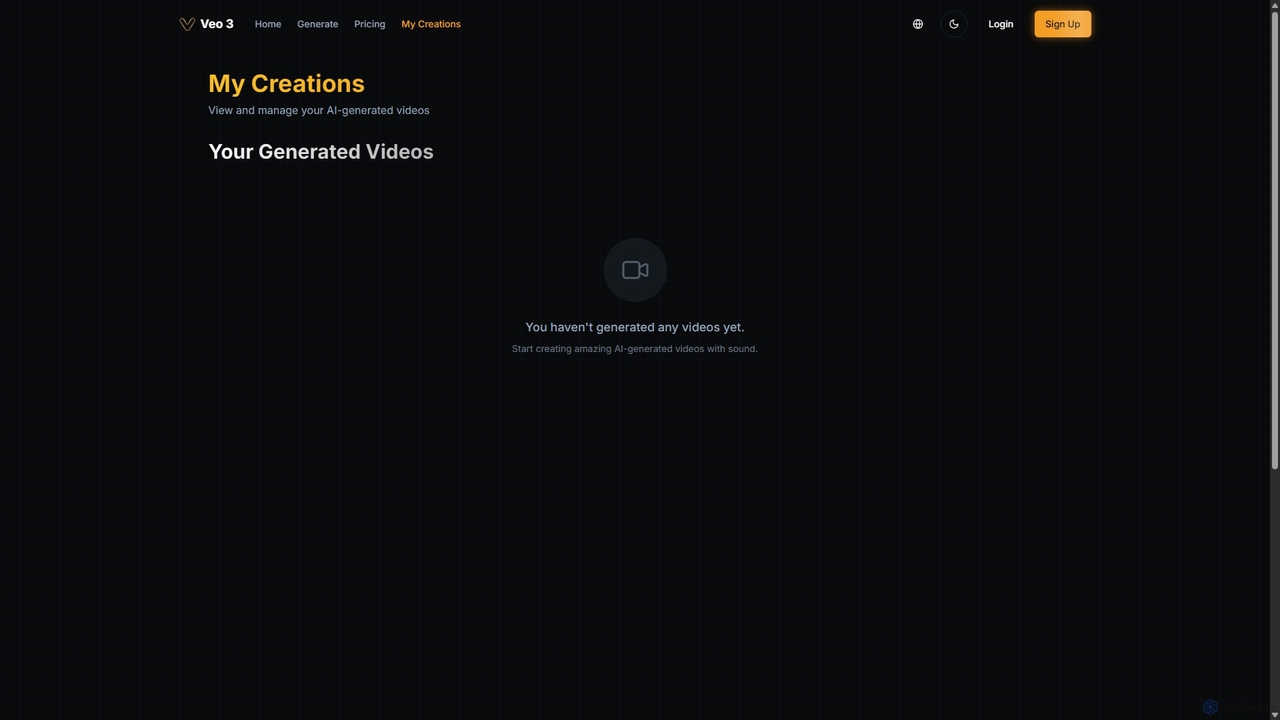1280x720 pixels.
Task: Click the Veo 3 brand name
Action: click(x=217, y=24)
